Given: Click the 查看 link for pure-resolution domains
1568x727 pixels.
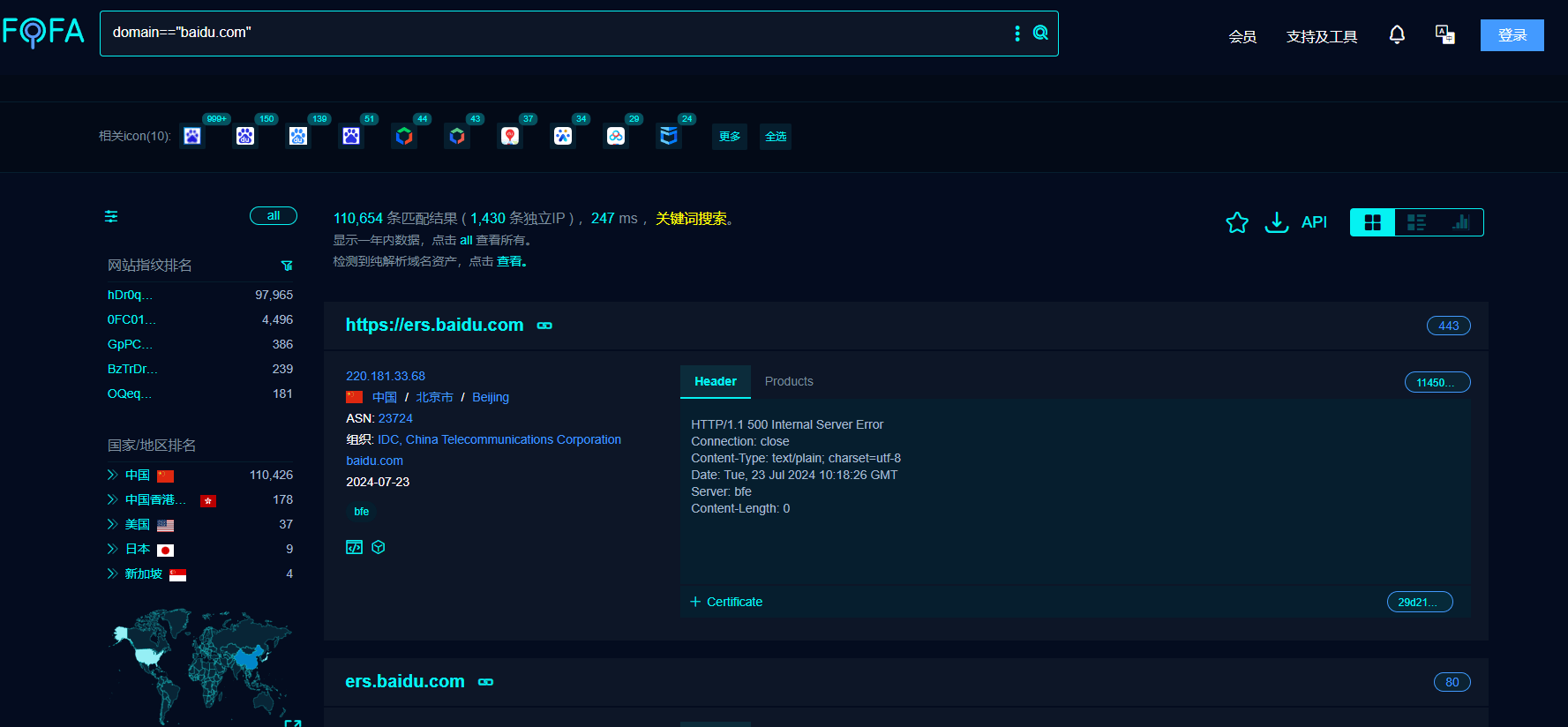Looking at the screenshot, I should click(x=511, y=261).
